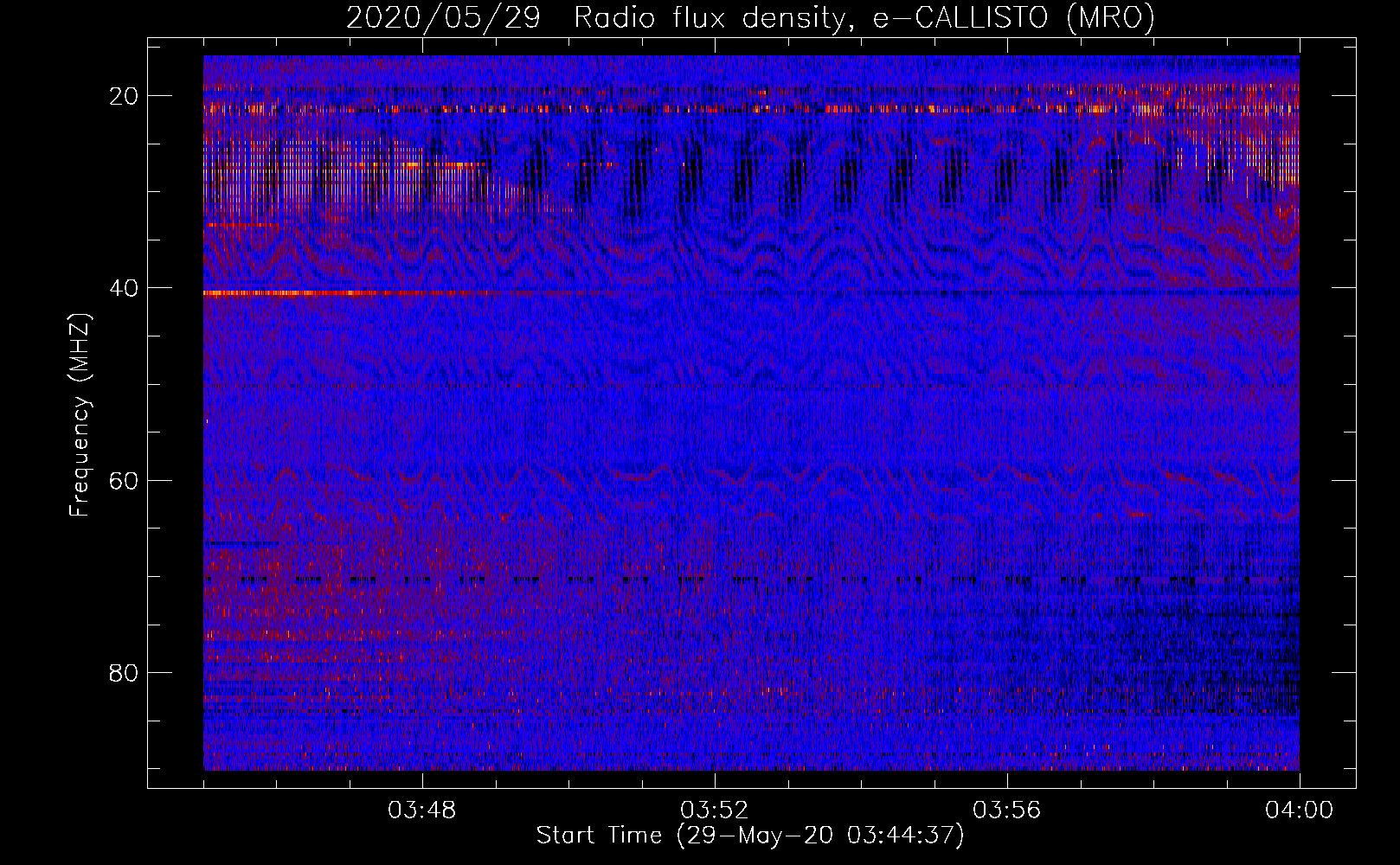This screenshot has height=865, width=1400.
Task: Click the 03:52 time tick label
Action: pos(715,811)
